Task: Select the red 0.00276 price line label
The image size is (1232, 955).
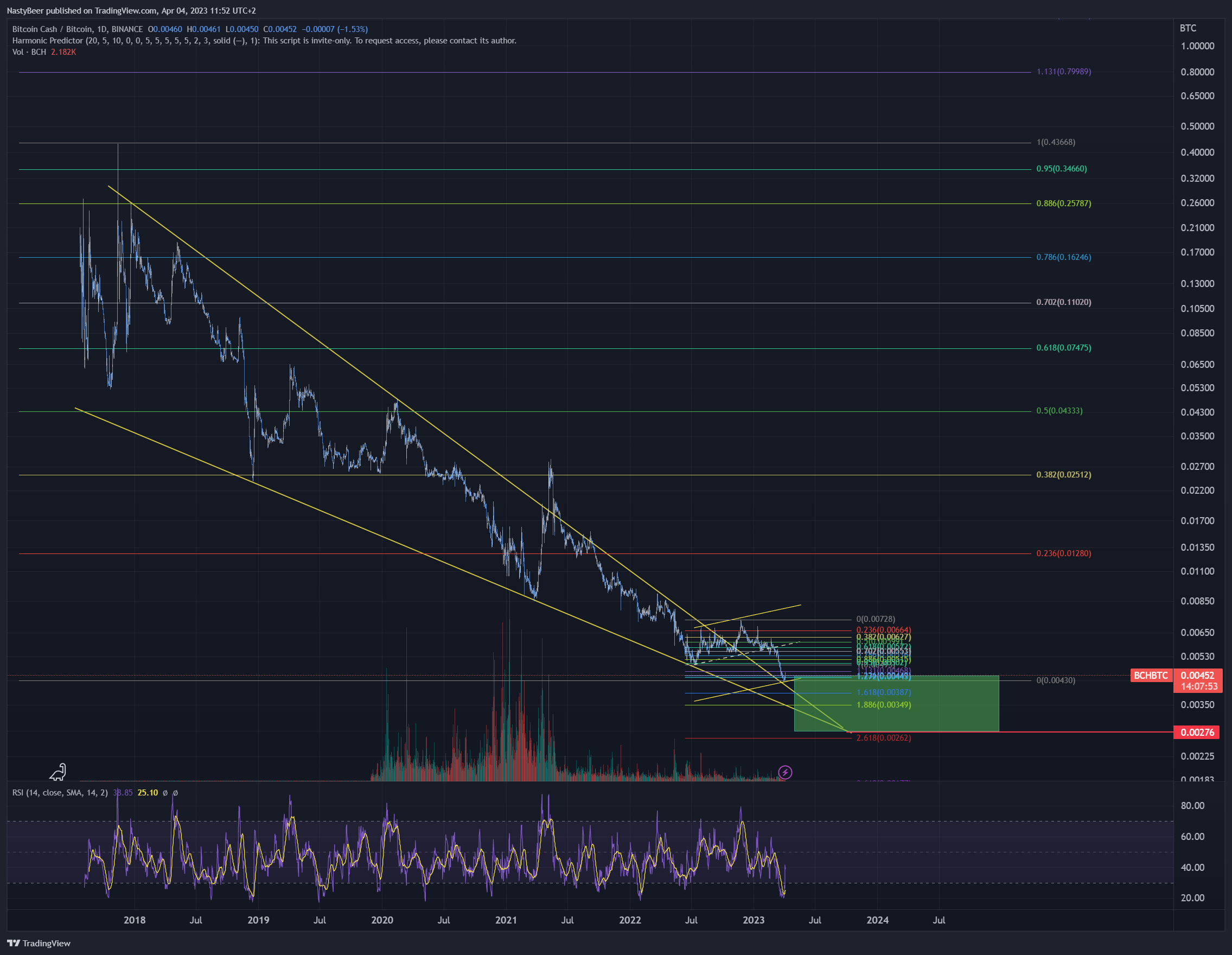Action: [x=1197, y=732]
